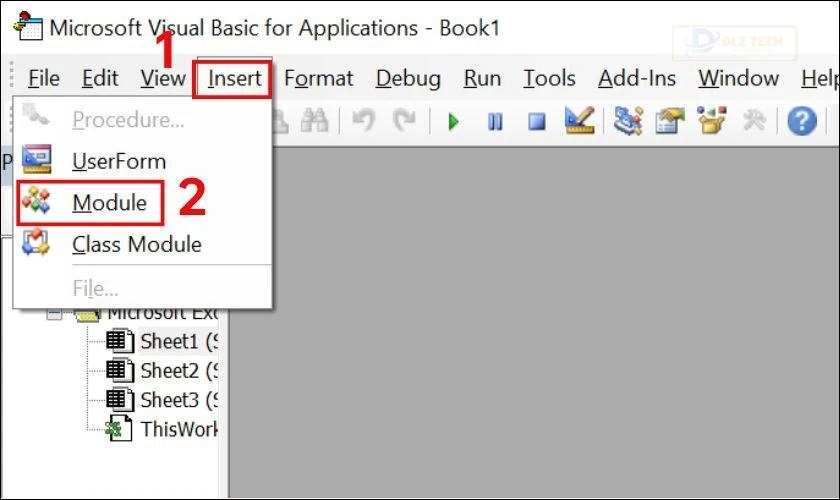Image resolution: width=840 pixels, height=500 pixels.
Task: Open the Tools menu
Action: [x=549, y=79]
